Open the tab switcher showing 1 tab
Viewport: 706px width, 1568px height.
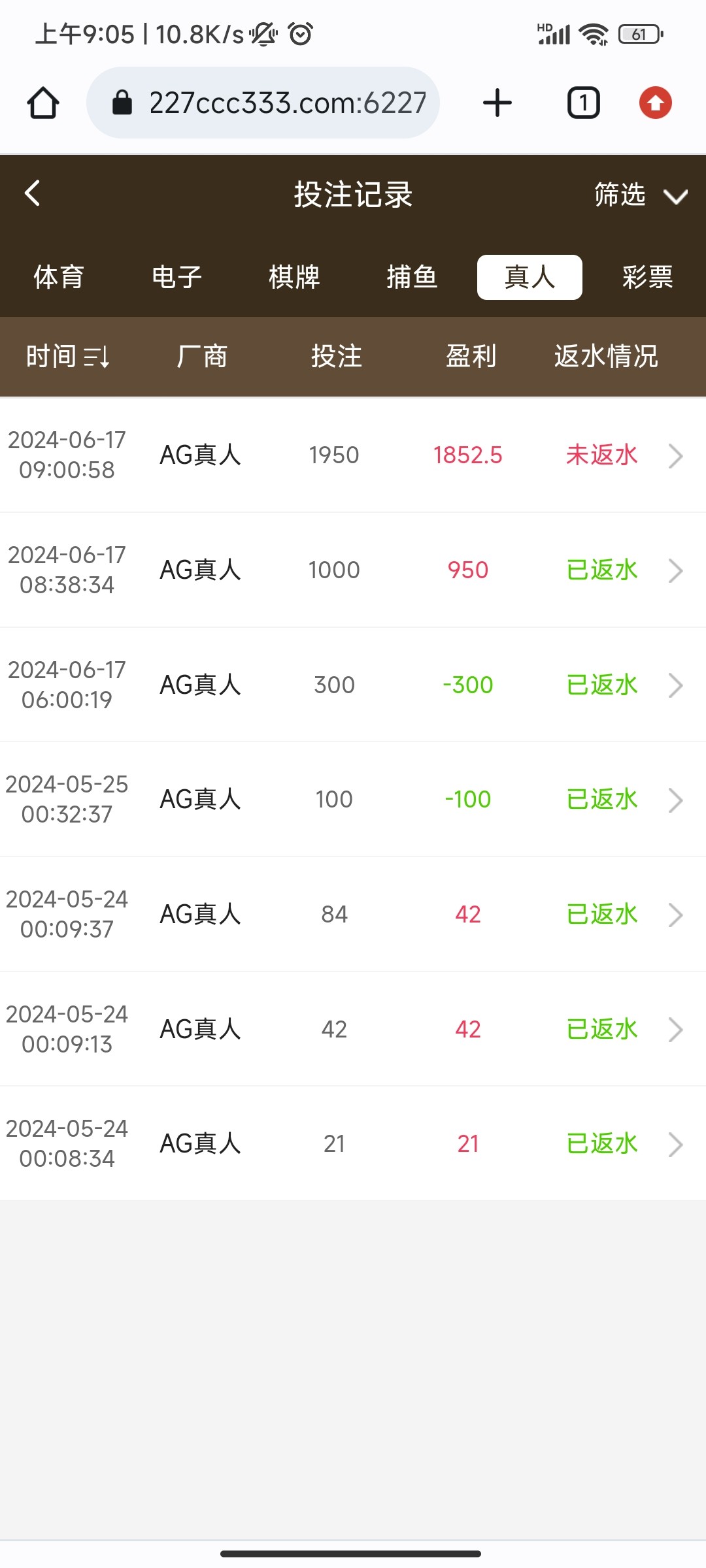pos(583,103)
